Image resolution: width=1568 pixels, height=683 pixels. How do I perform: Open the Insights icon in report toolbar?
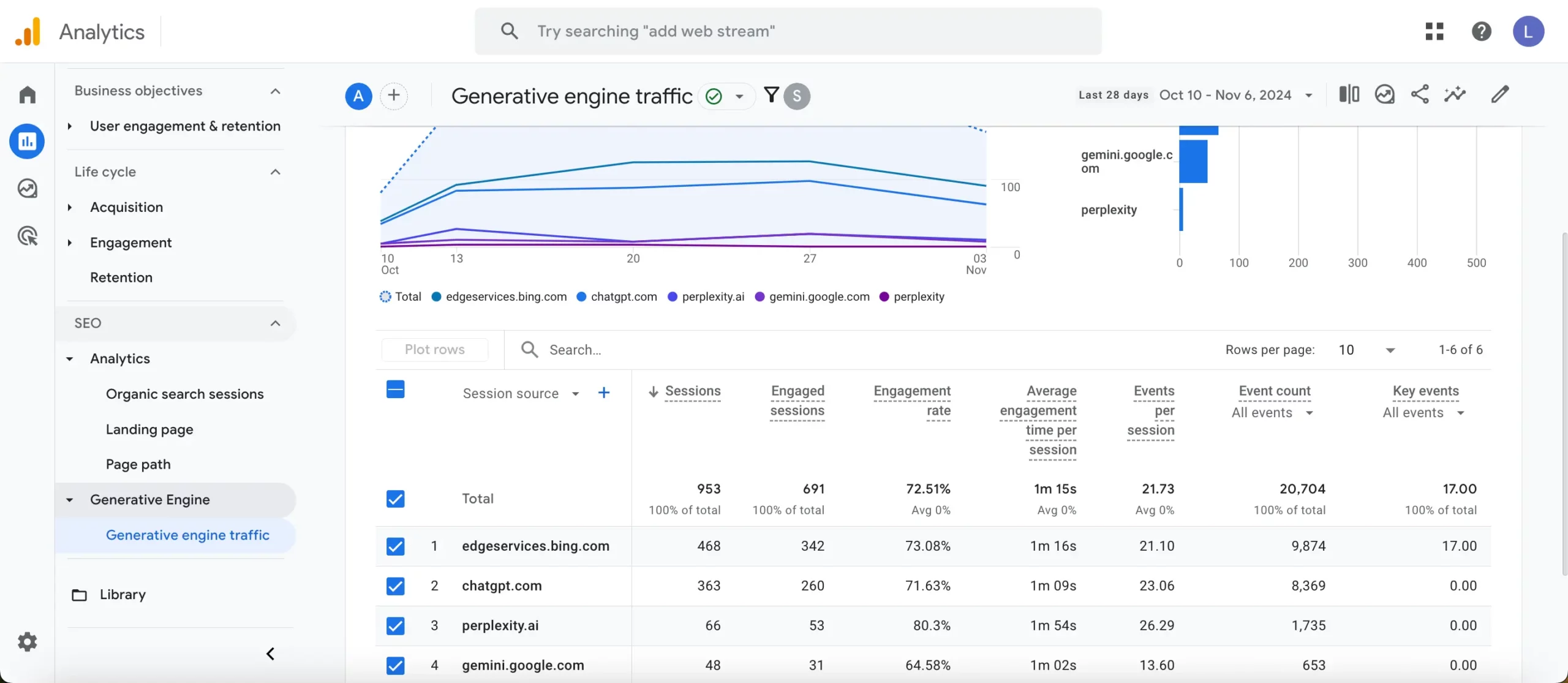point(1384,94)
